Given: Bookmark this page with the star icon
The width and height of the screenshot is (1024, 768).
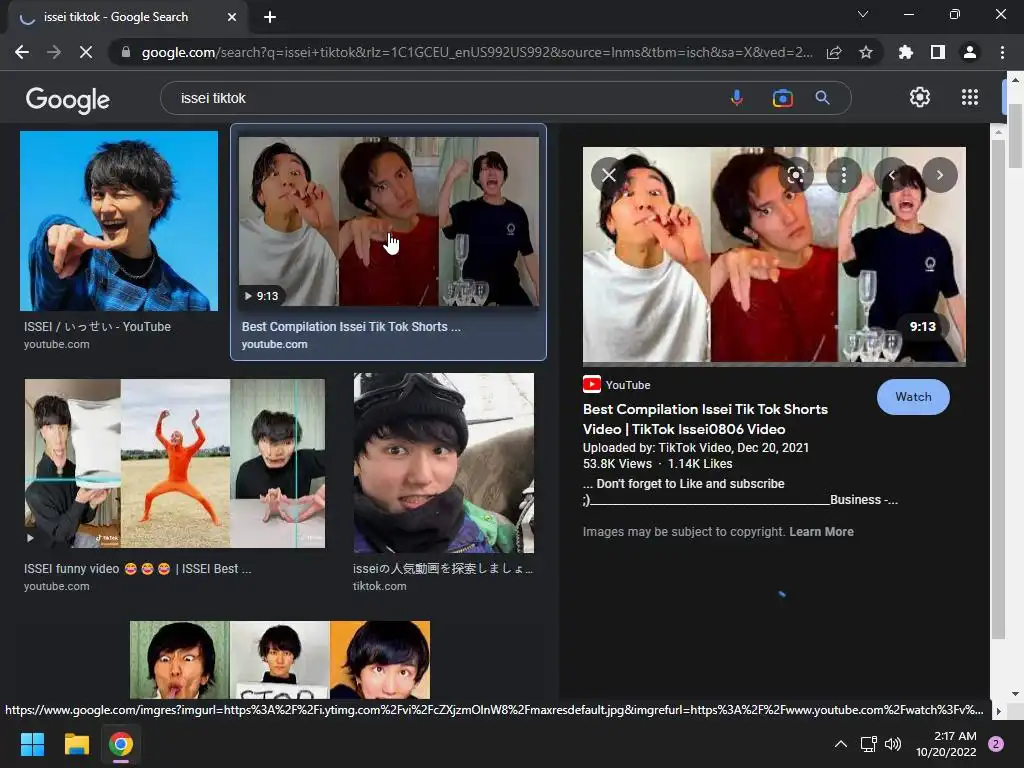Looking at the screenshot, I should (x=866, y=52).
